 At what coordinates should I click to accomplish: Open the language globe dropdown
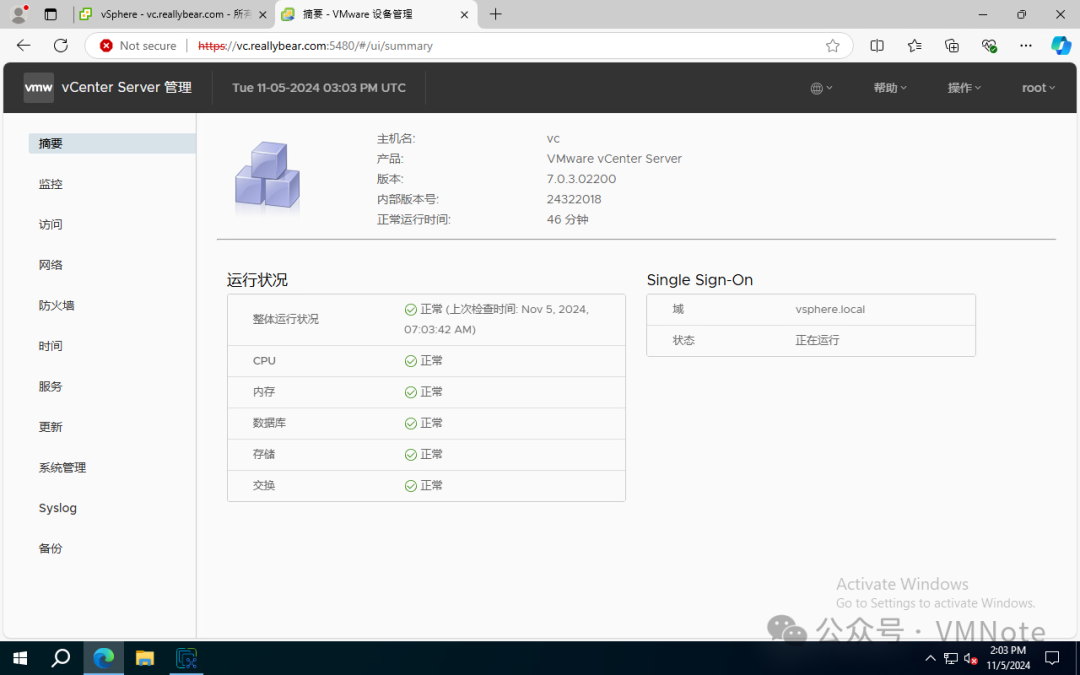coord(821,88)
